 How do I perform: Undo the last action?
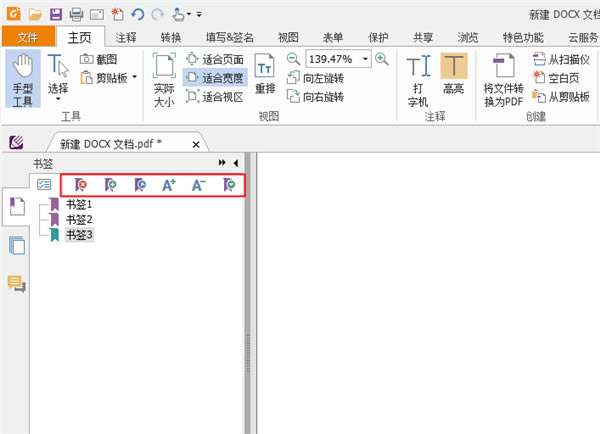[137, 15]
